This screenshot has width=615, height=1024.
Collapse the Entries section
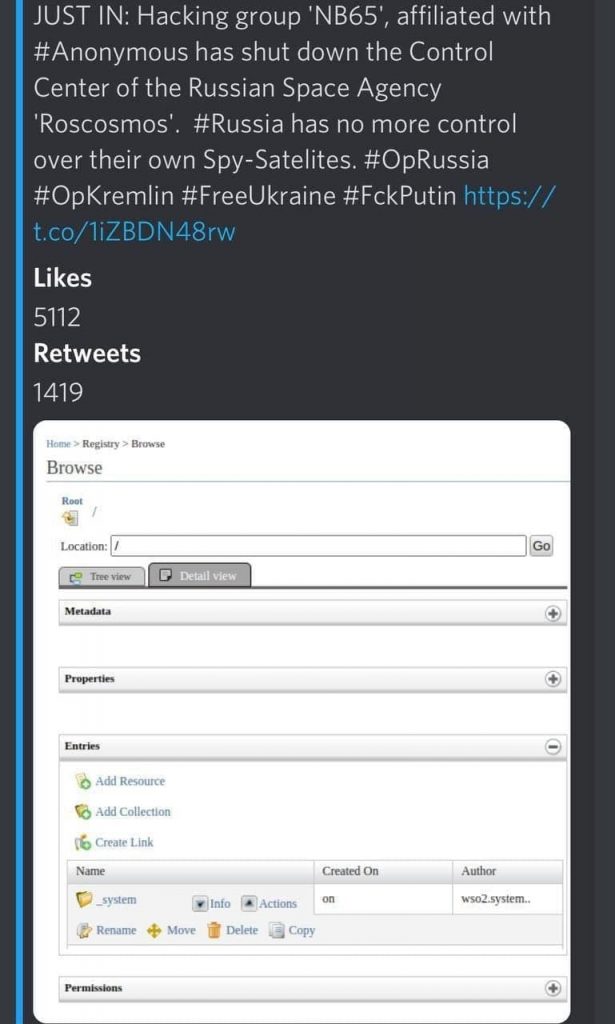point(553,746)
